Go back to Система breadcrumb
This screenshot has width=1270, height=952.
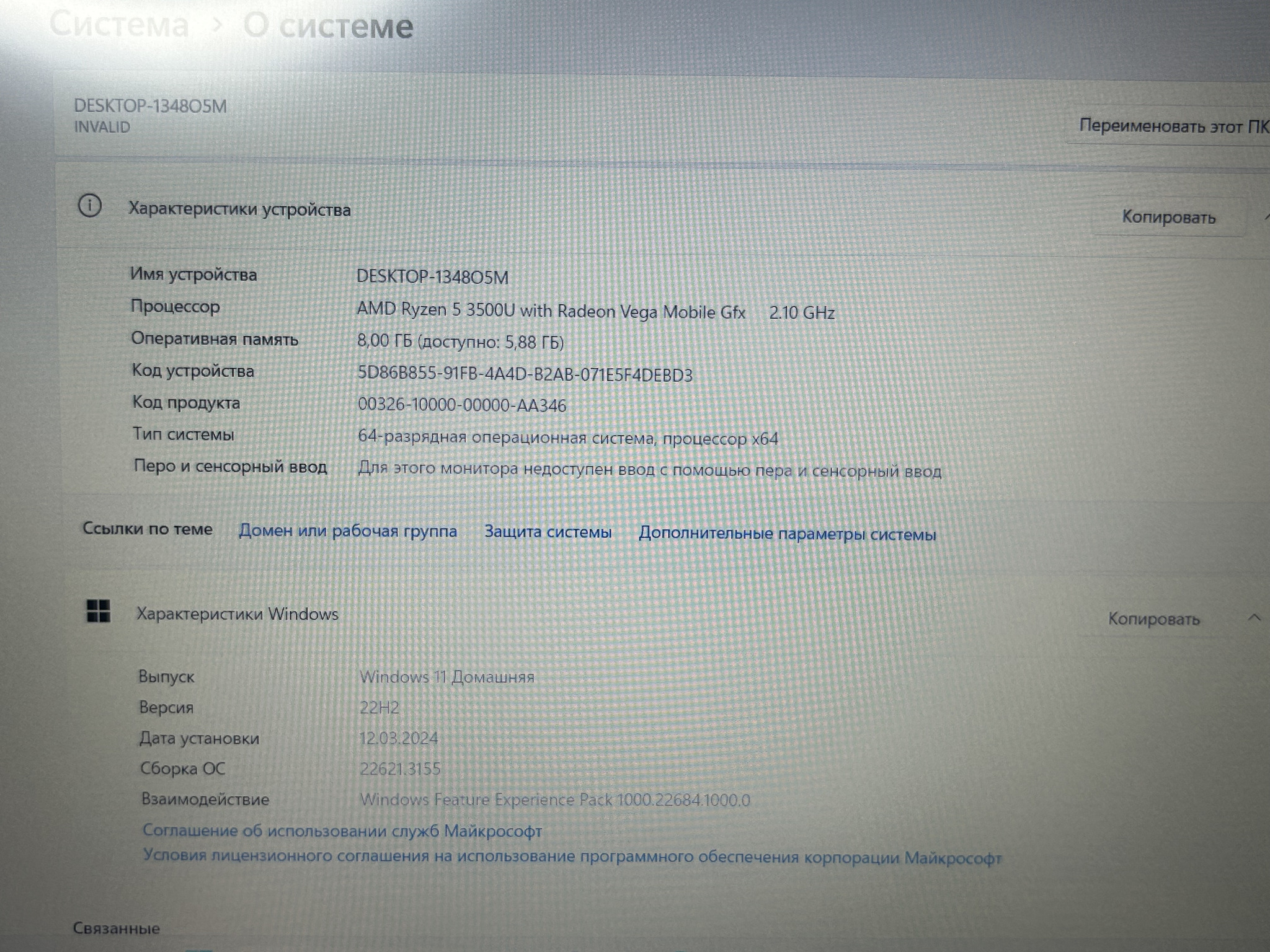tap(119, 25)
